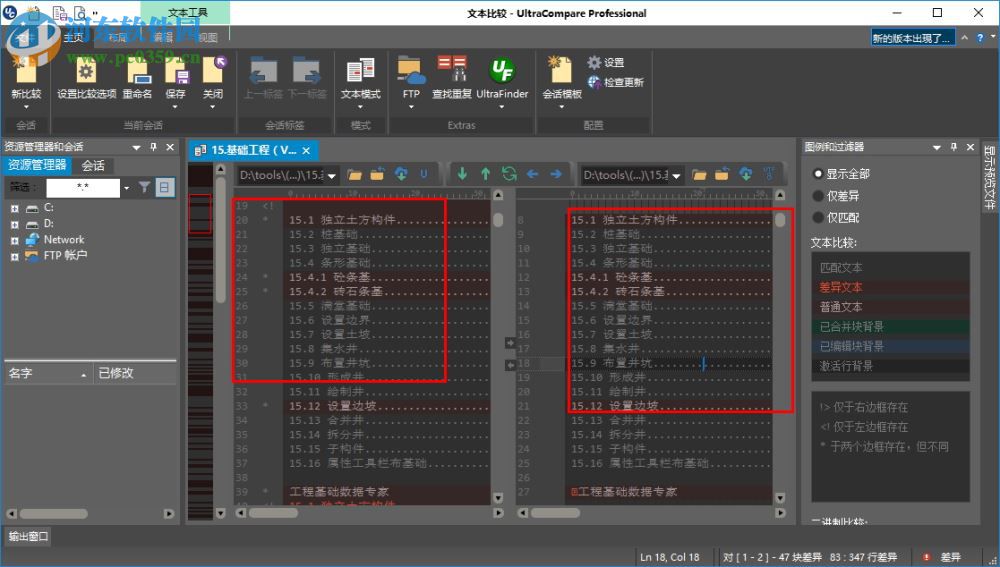The height and width of the screenshot is (567, 1000).
Task: Select the 仅差异 radio option
Action: coord(818,196)
